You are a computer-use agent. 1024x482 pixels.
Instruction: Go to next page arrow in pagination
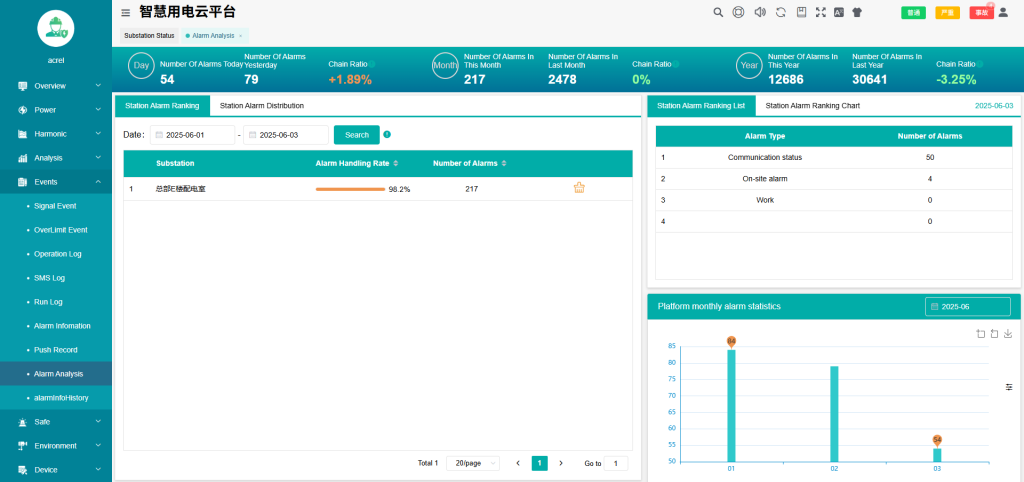click(561, 463)
